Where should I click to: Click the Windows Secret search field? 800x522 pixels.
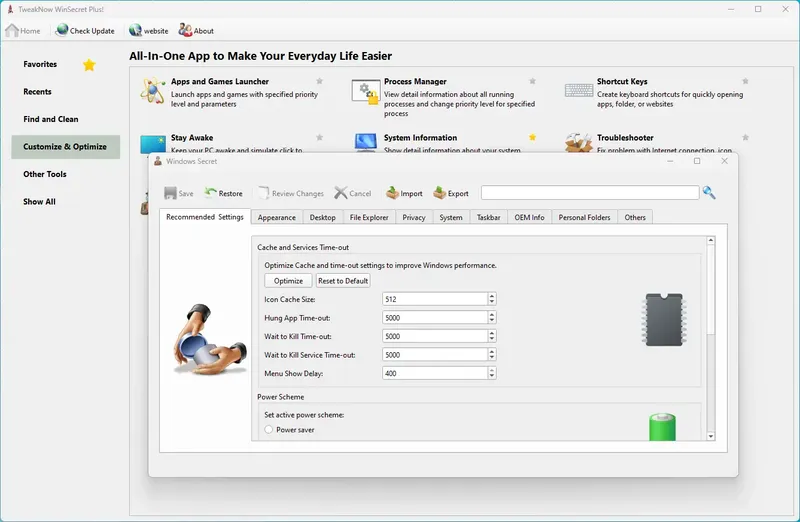pyautogui.click(x=590, y=192)
